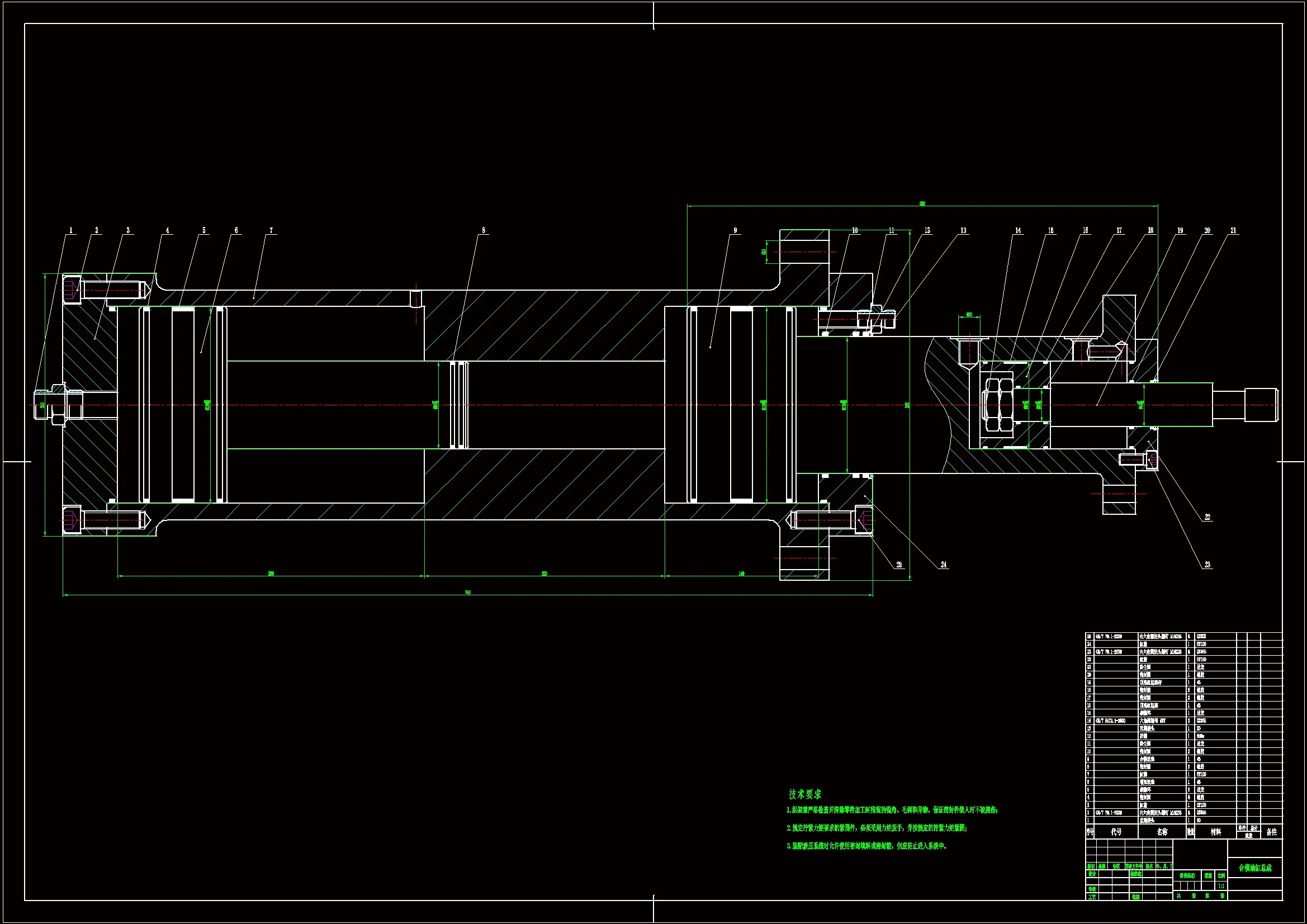Click the 940 overall length dimension

pos(467,593)
